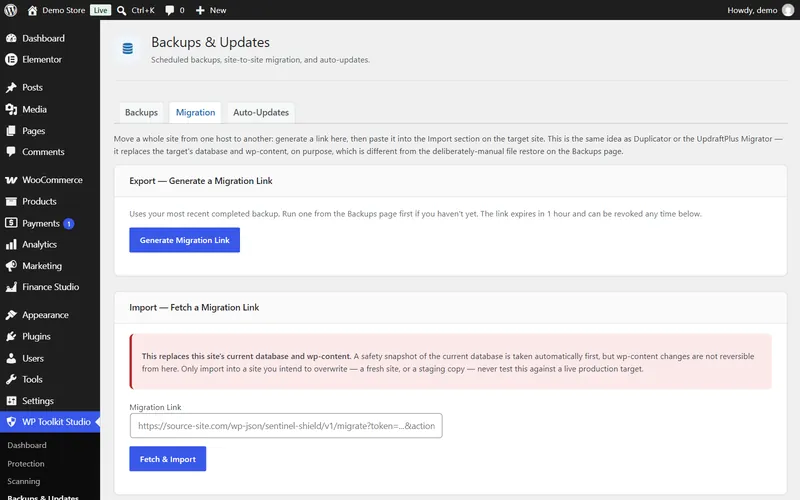This screenshot has height=500, width=800.
Task: Open the WooCommerce menu label
Action: (52, 180)
